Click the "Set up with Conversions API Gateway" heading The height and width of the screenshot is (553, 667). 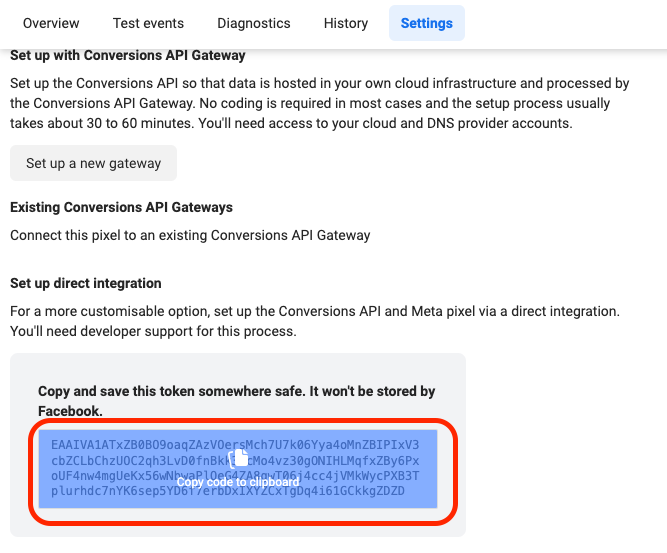point(128,55)
